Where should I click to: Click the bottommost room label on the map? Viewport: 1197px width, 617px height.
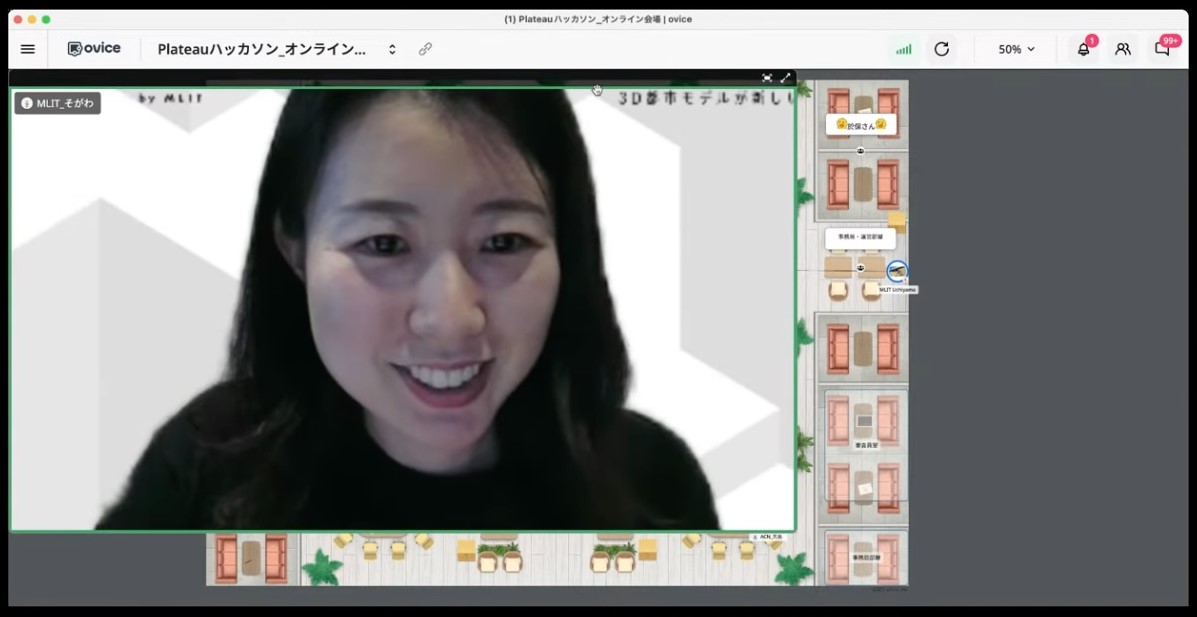(x=866, y=557)
